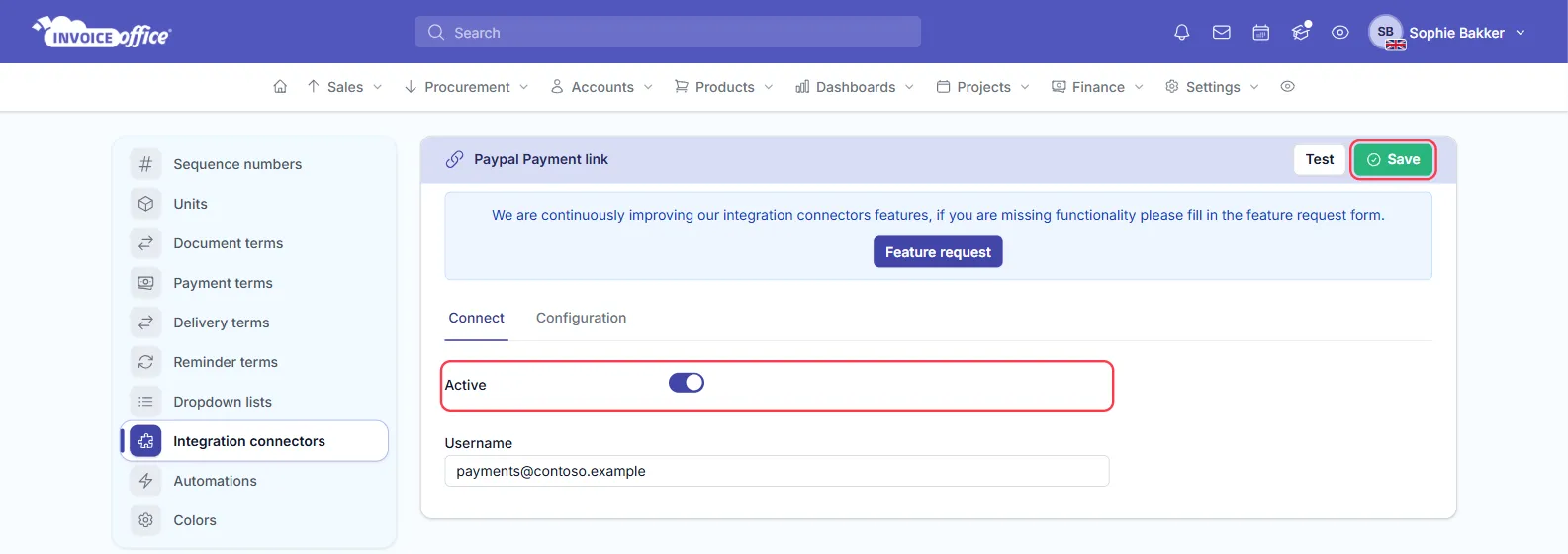Click the Invoice Office logo

point(102,32)
